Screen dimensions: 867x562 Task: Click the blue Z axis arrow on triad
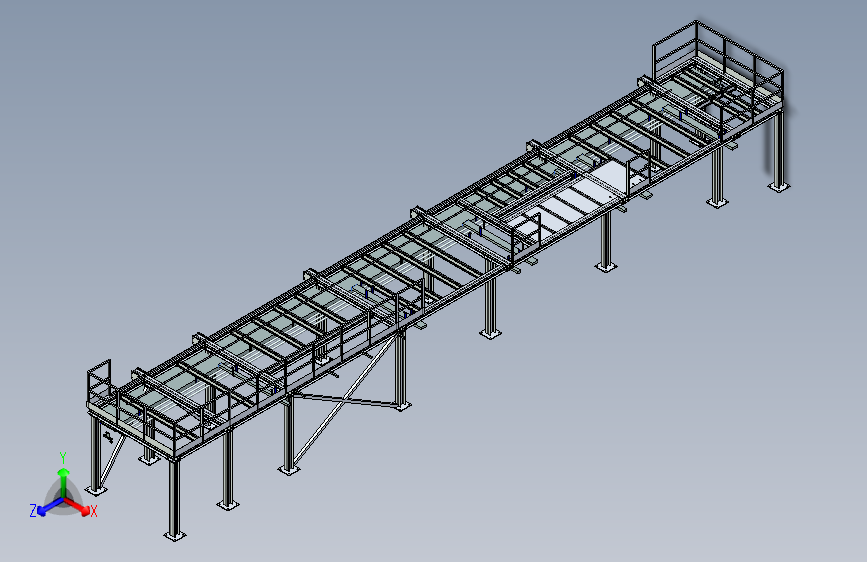click(x=51, y=507)
